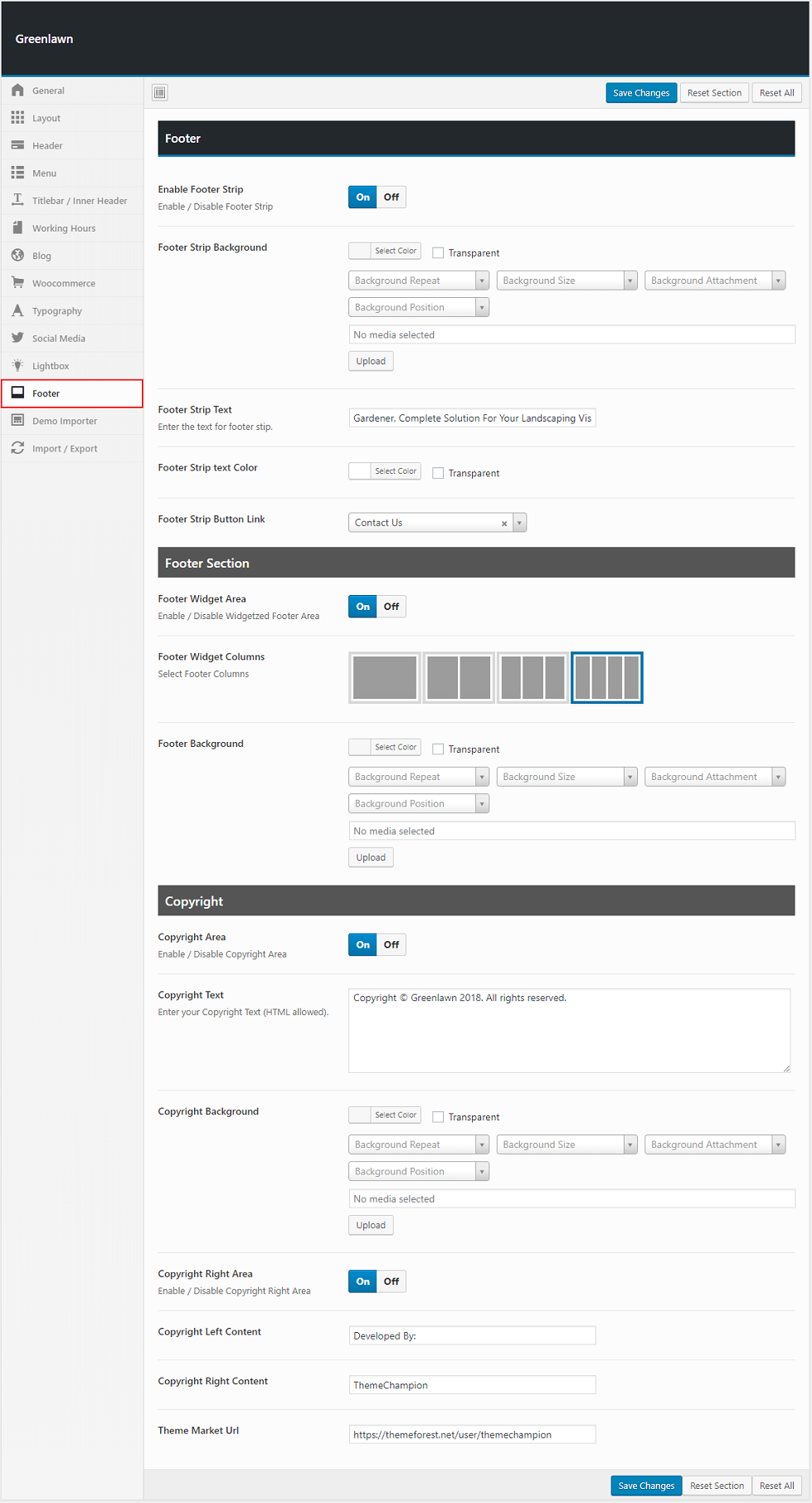Go to the Titlebar / Inner Header section

point(80,201)
